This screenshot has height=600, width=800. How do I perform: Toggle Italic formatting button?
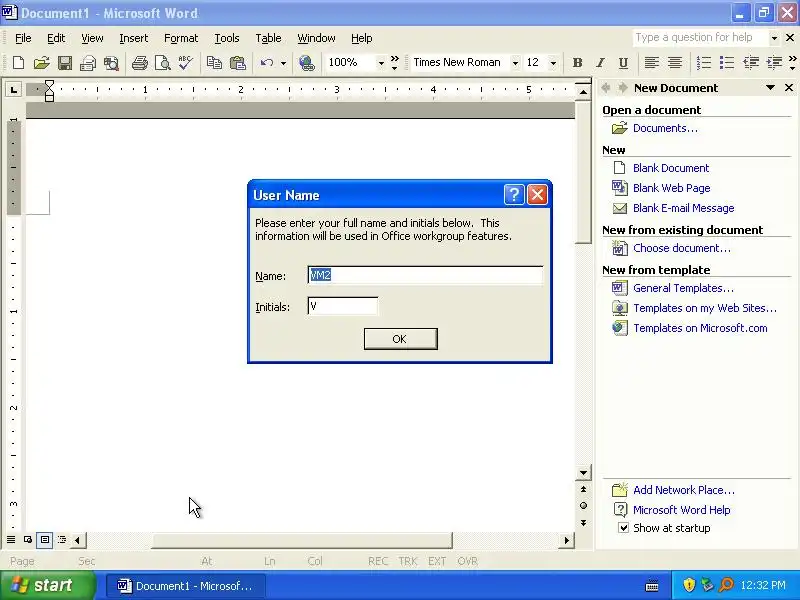[601, 63]
